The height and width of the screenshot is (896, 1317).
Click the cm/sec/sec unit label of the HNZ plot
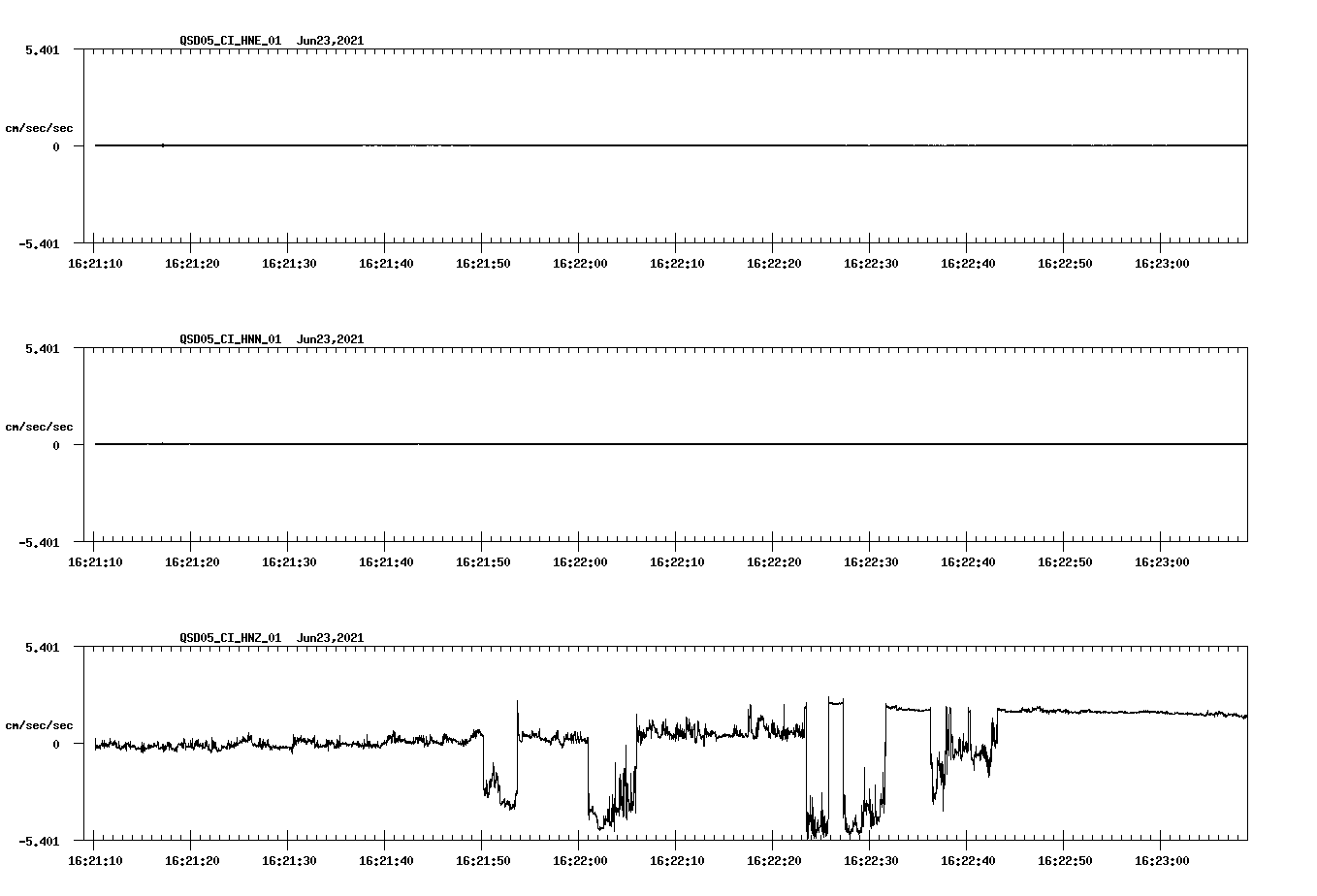[x=39, y=726]
